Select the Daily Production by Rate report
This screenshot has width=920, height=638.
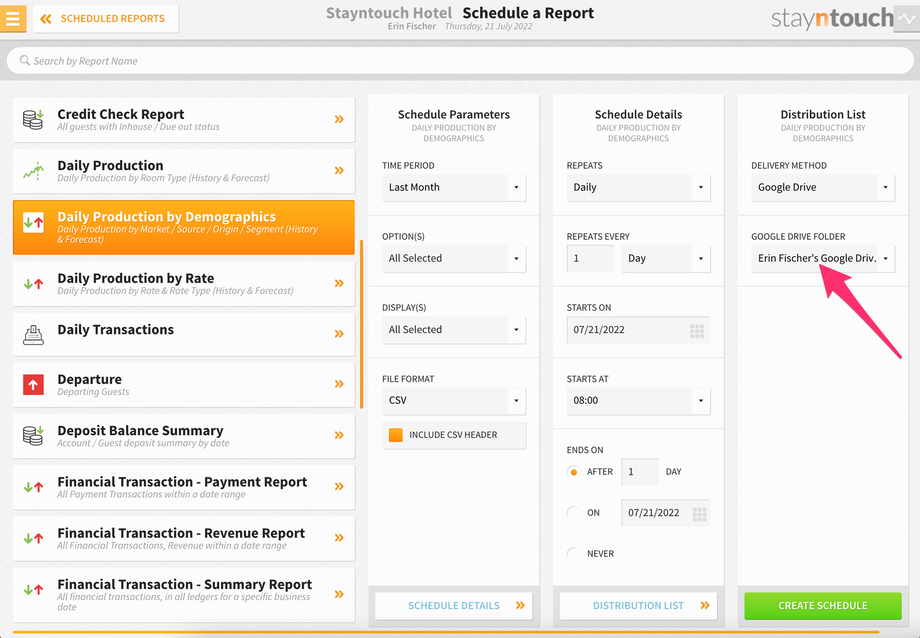click(184, 283)
